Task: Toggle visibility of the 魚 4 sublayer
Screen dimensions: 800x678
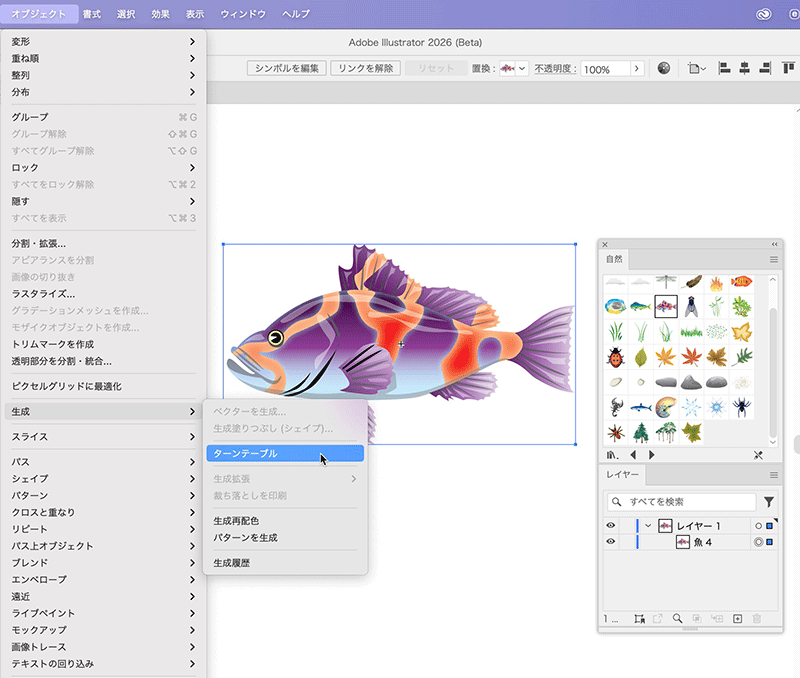Action: coord(610,542)
